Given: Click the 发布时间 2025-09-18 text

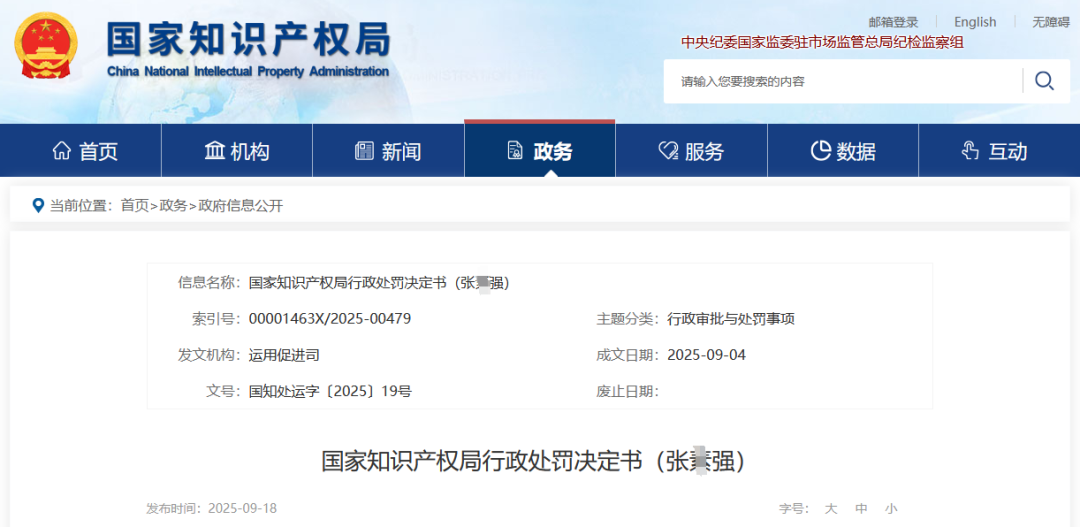Looking at the screenshot, I should [x=211, y=509].
